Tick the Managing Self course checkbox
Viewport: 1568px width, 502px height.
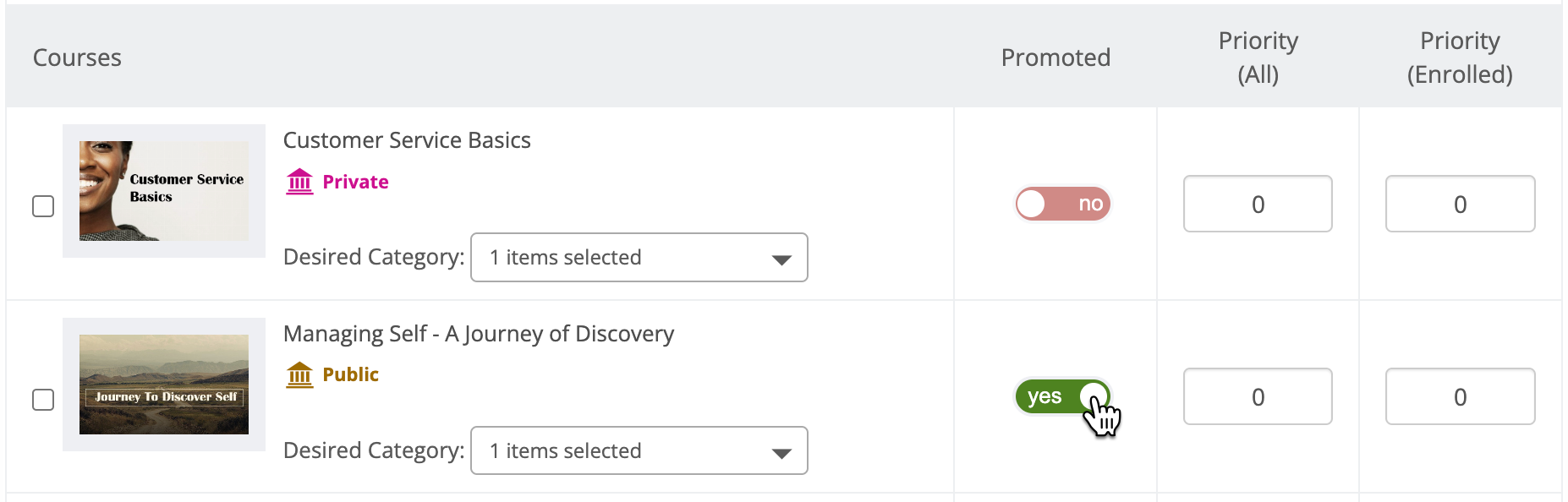pos(43,400)
